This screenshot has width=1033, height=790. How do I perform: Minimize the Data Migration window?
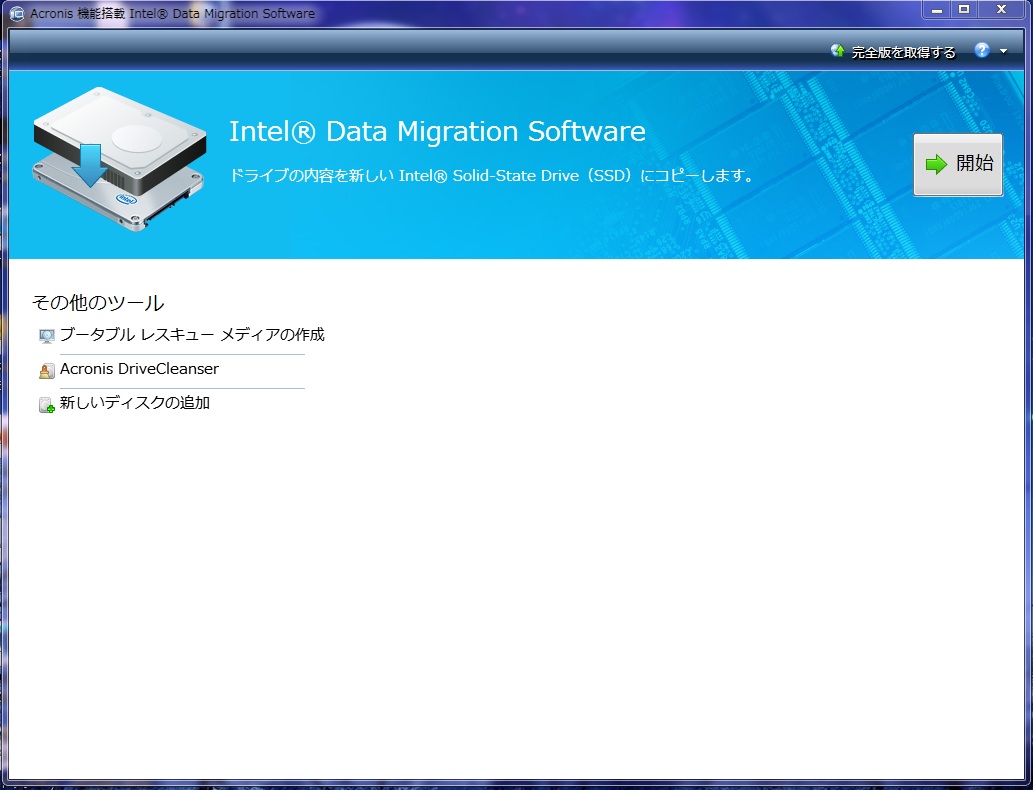[937, 10]
